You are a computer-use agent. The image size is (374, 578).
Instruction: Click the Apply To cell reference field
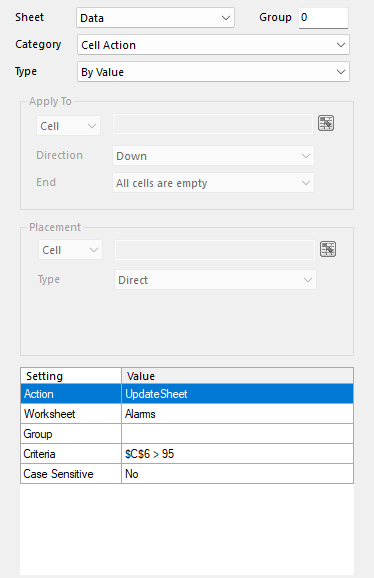pyautogui.click(x=213, y=124)
